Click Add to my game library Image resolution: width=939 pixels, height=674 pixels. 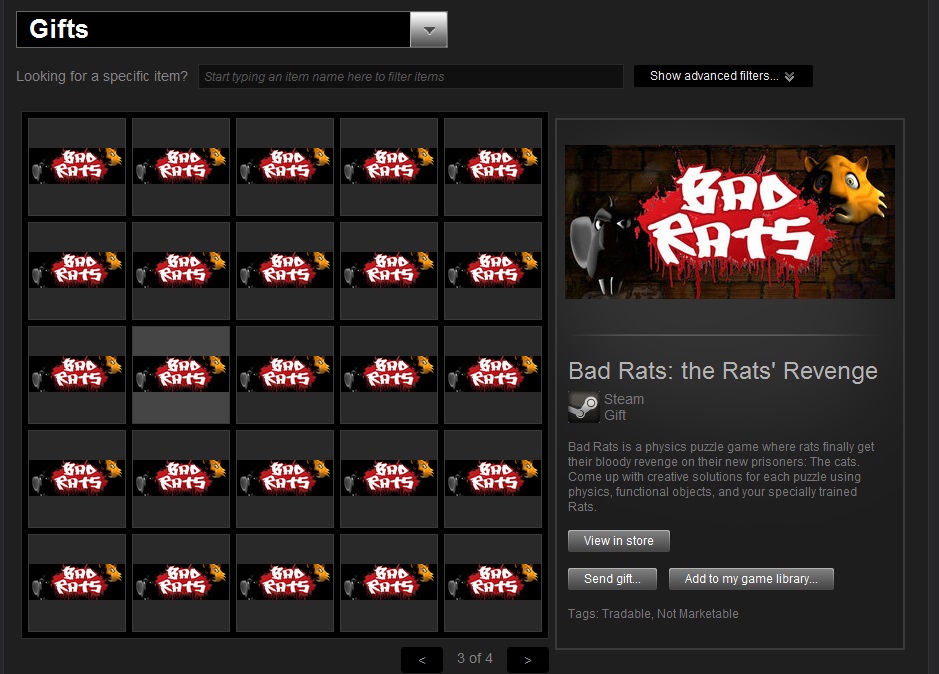pyautogui.click(x=751, y=579)
